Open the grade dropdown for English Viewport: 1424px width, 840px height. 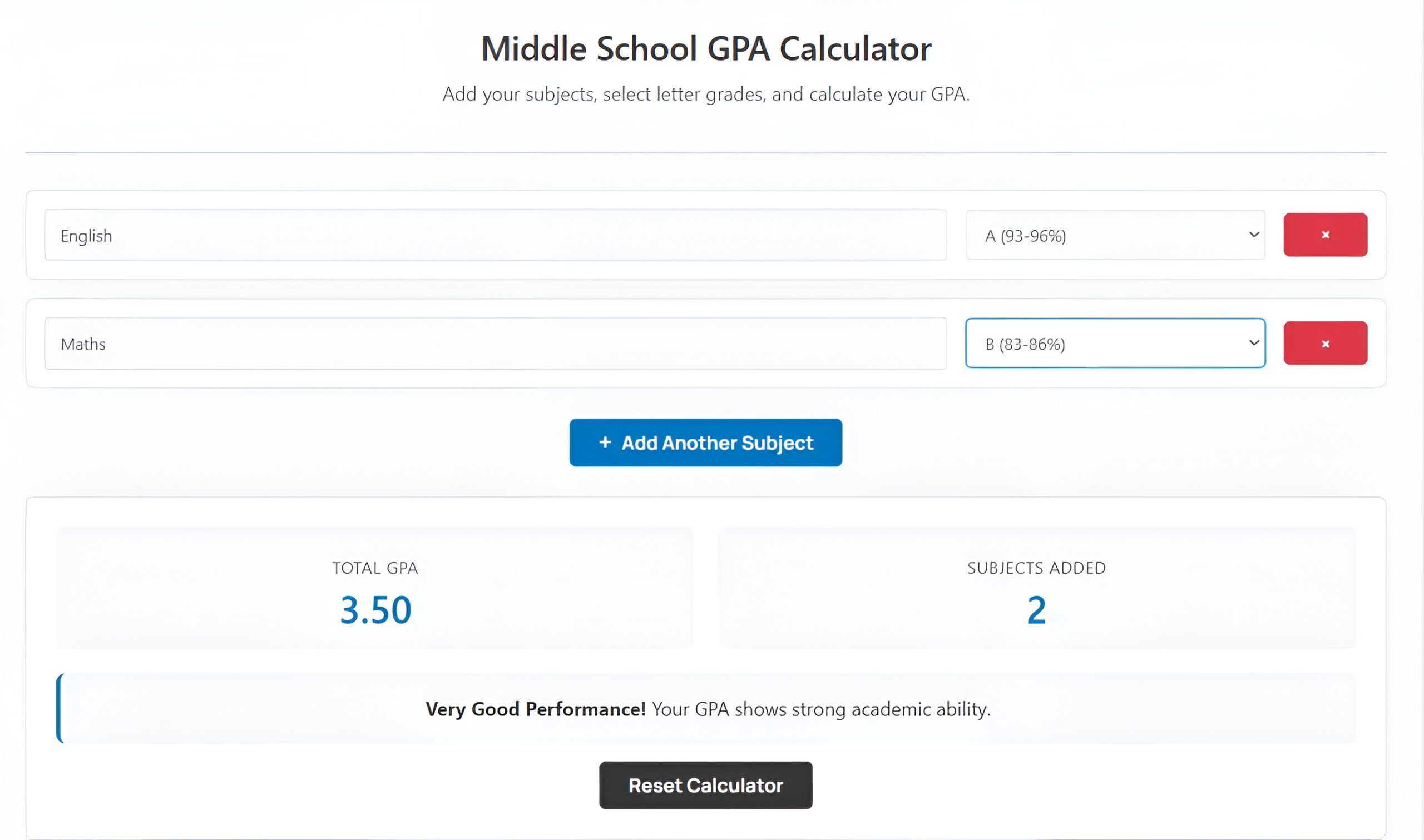[x=1114, y=235]
